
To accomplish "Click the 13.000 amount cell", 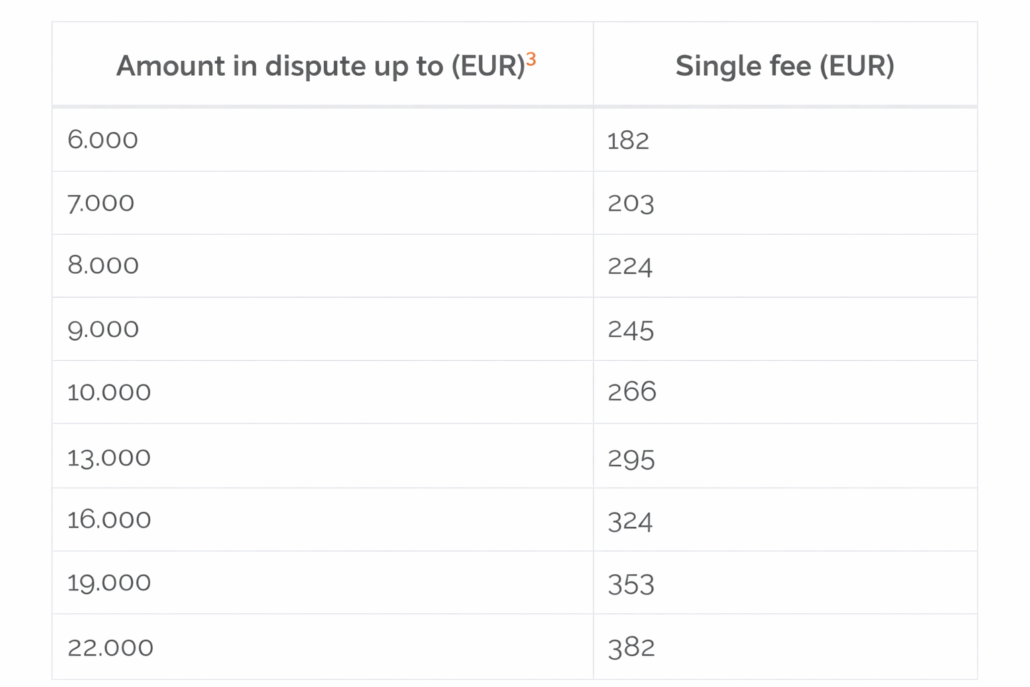I will (109, 457).
